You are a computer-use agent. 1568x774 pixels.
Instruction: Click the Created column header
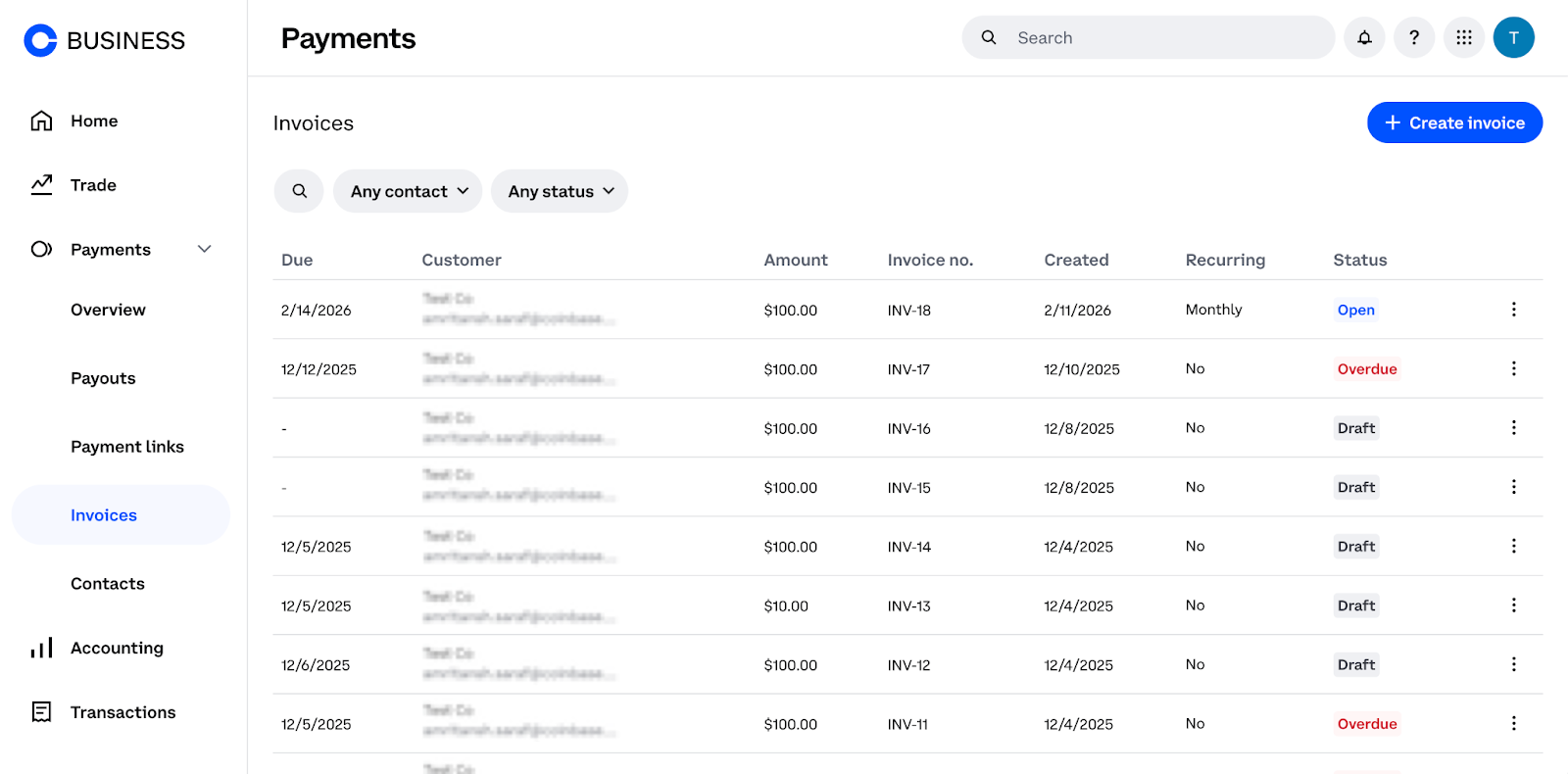pos(1076,260)
